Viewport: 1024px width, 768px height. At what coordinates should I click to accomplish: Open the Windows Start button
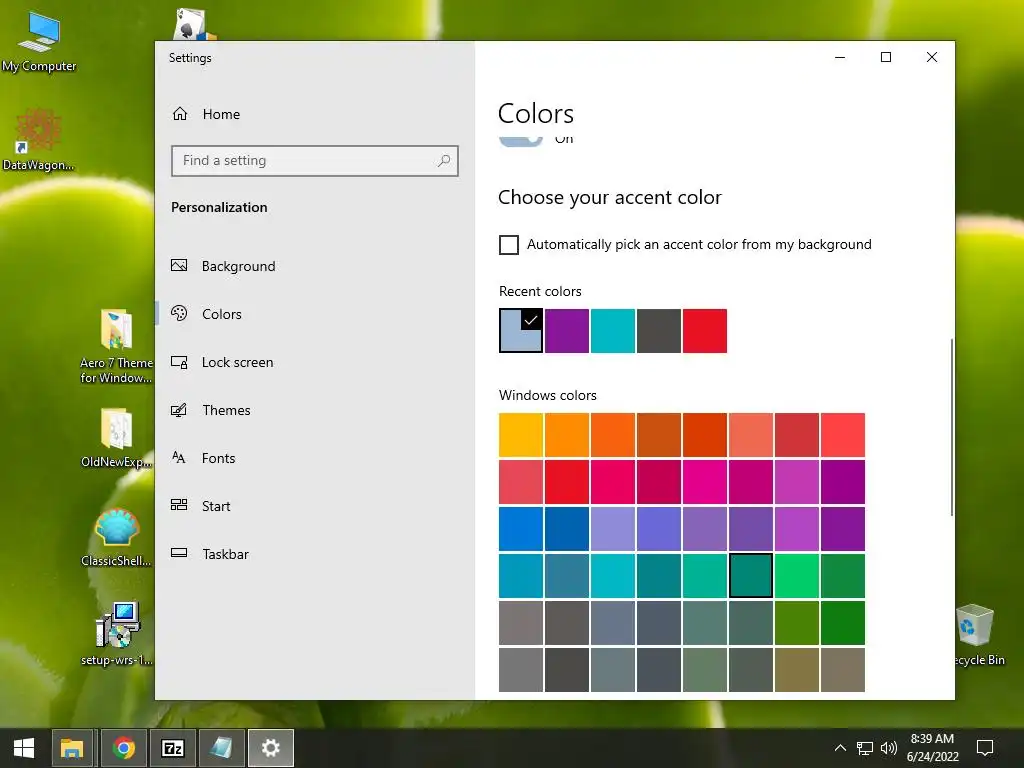24,748
